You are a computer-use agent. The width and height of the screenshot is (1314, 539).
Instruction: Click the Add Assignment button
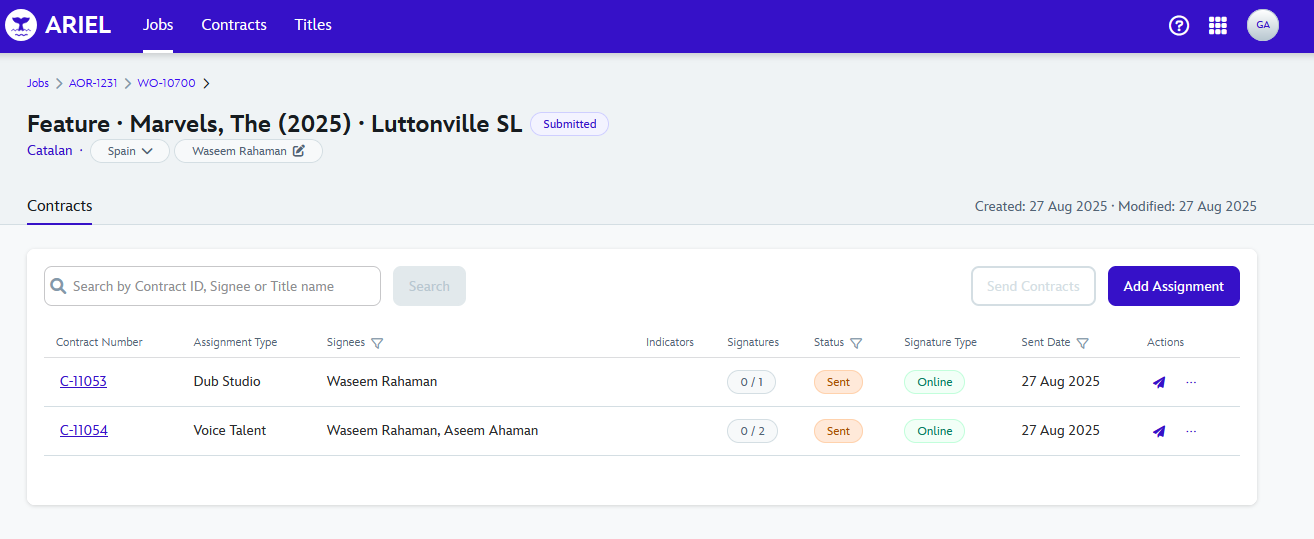pos(1173,286)
